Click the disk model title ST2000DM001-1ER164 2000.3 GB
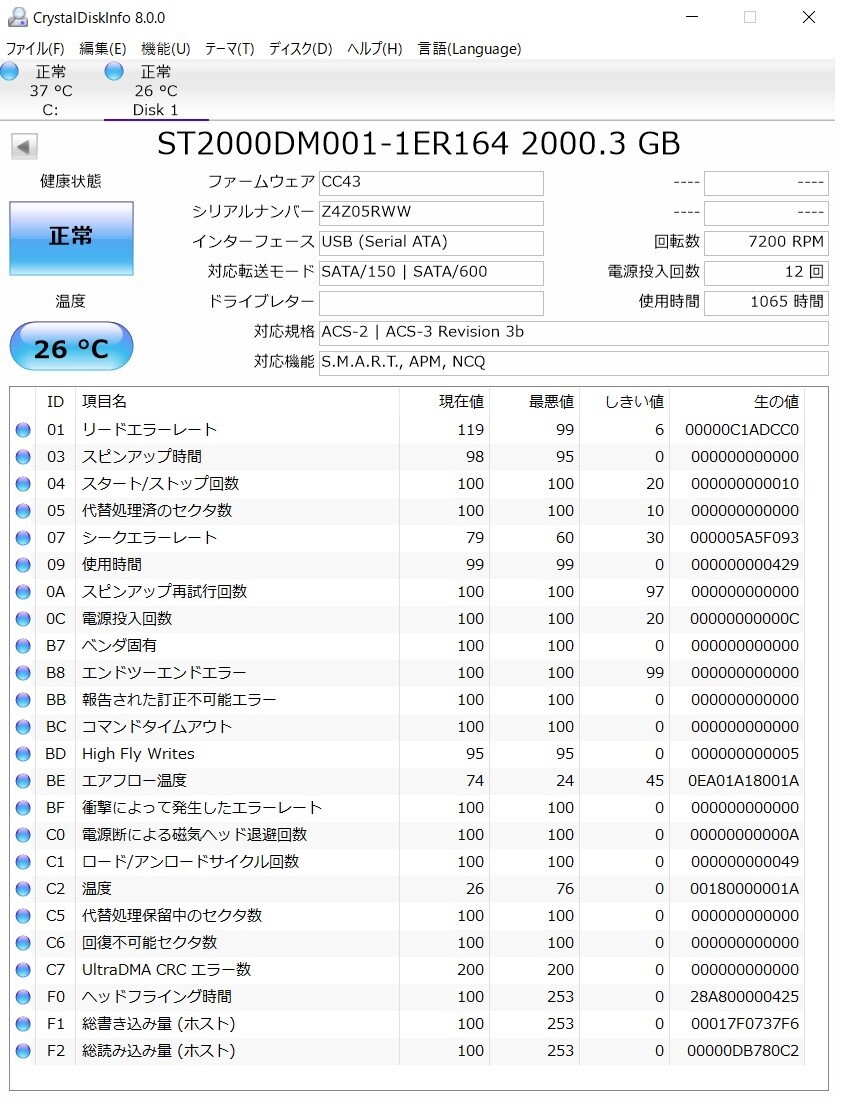 click(x=418, y=144)
